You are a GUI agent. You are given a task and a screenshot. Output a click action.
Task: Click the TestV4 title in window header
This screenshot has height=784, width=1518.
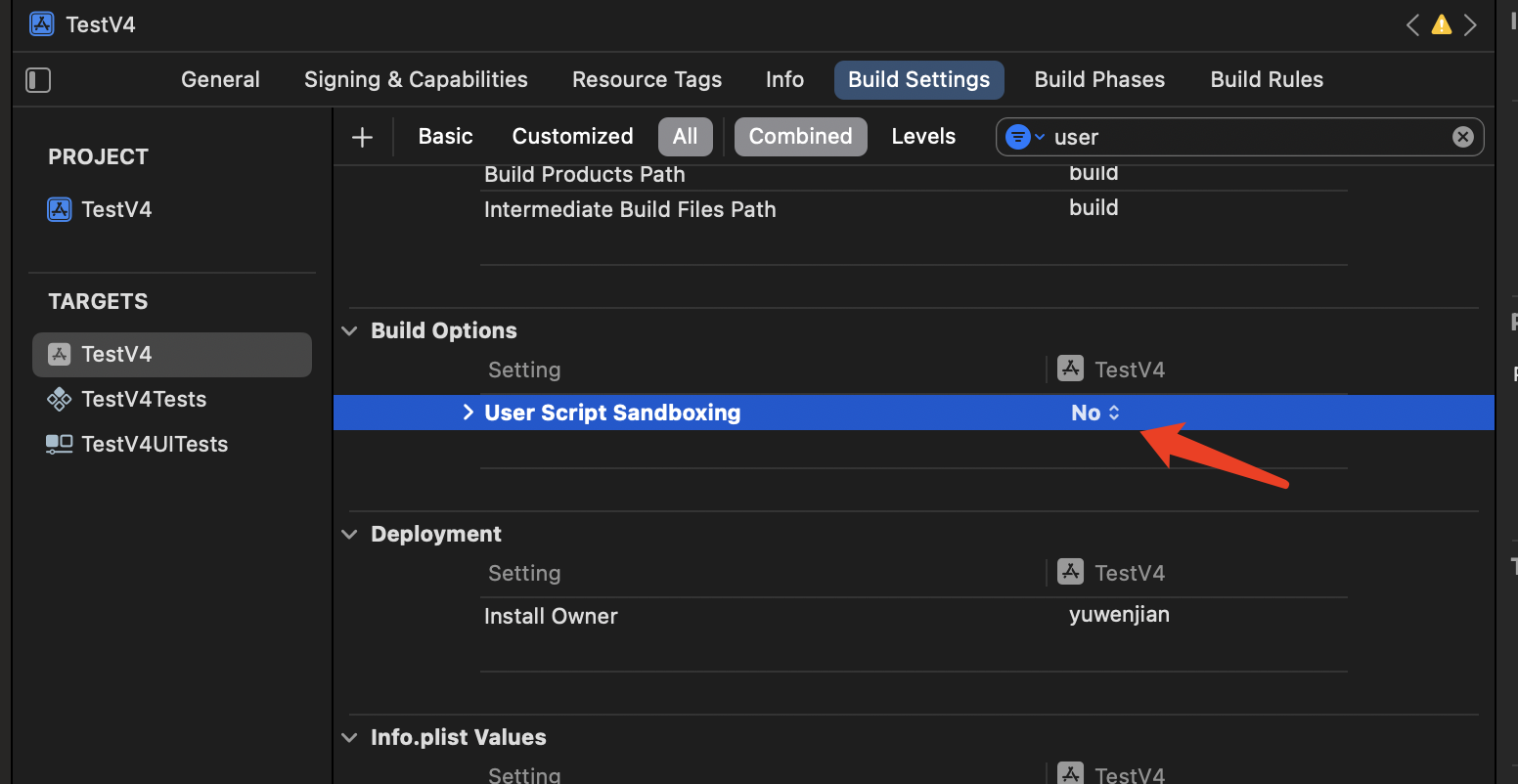click(101, 24)
